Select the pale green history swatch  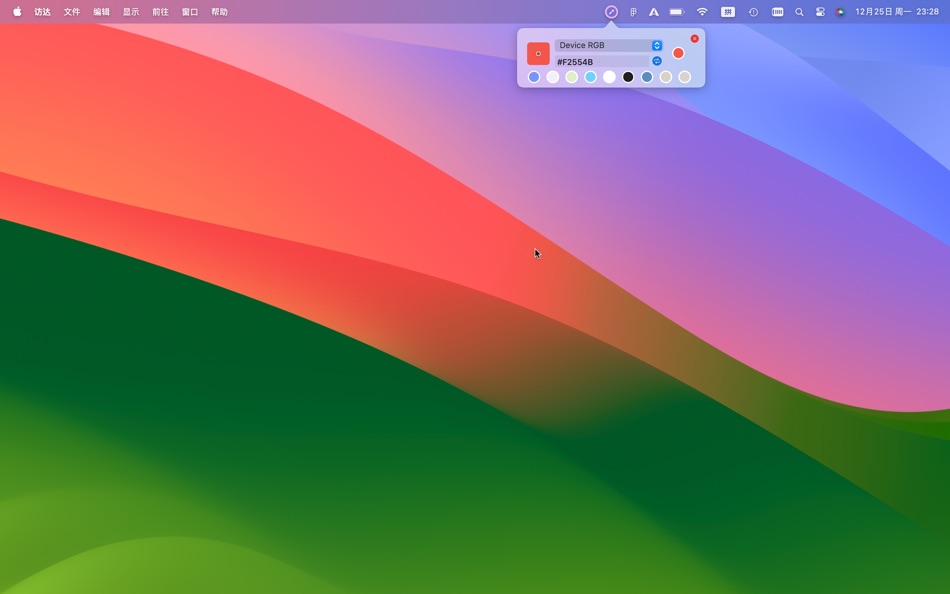pyautogui.click(x=571, y=77)
